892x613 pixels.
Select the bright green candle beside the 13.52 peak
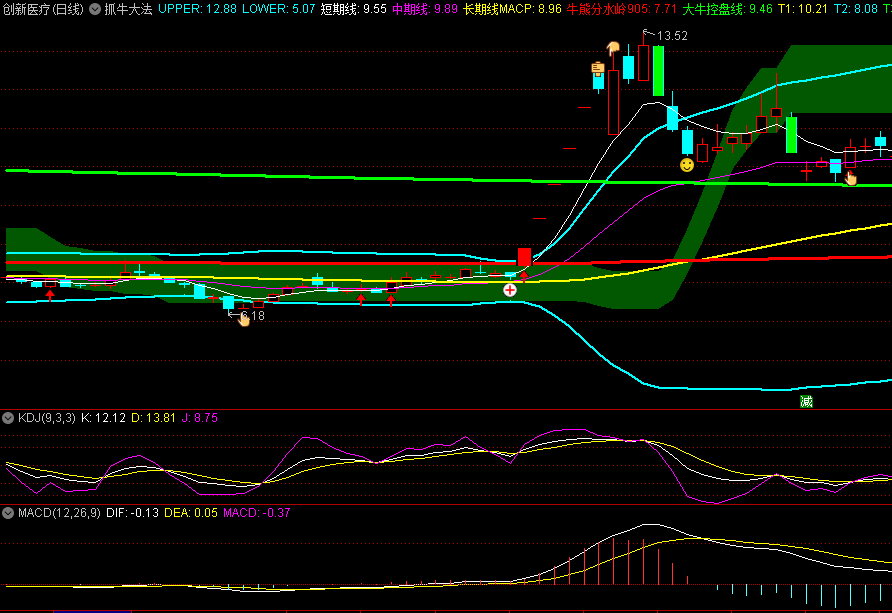coord(658,71)
